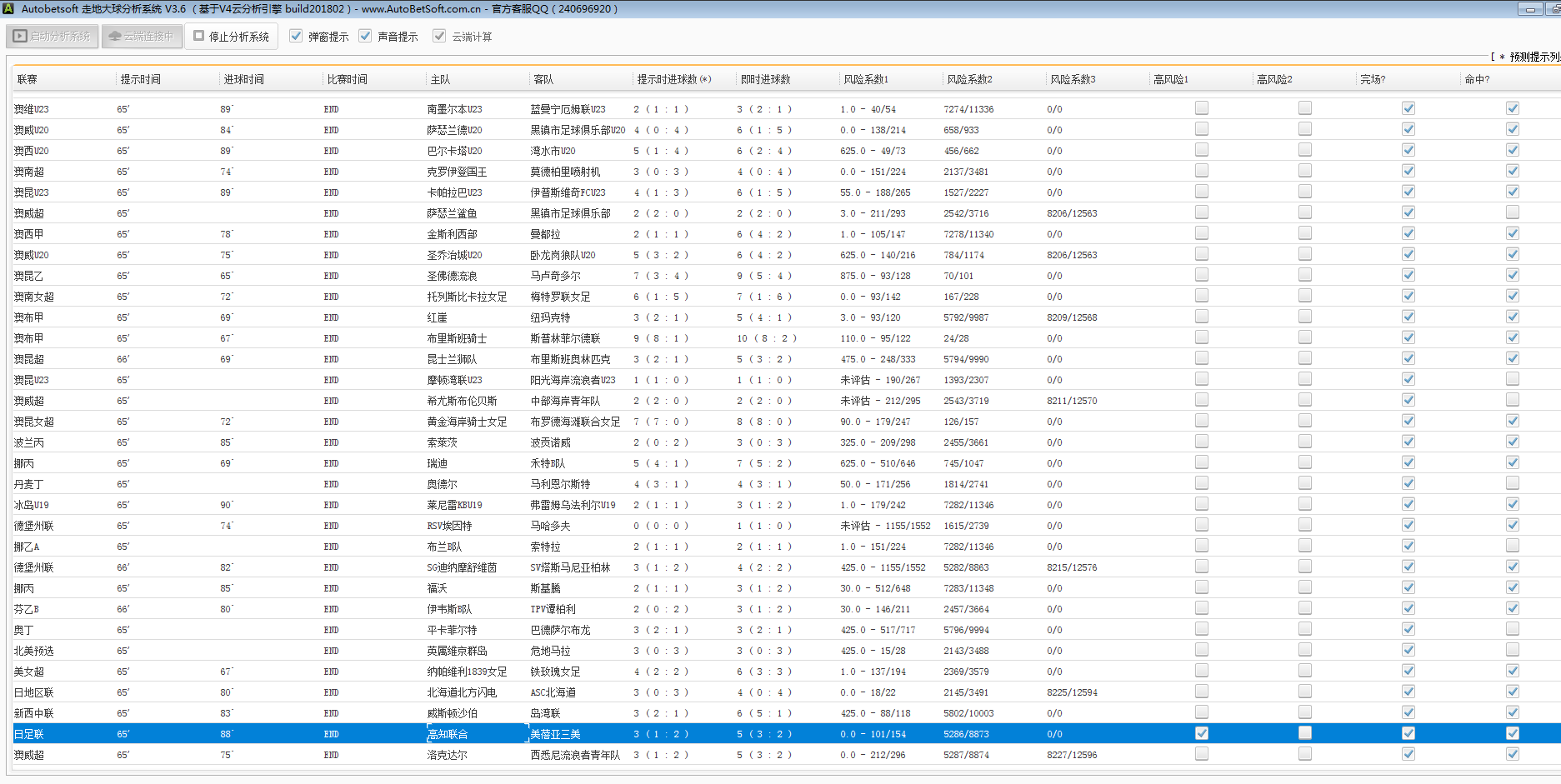Check 高风险2 box in 澳维U23 row

tap(1304, 108)
